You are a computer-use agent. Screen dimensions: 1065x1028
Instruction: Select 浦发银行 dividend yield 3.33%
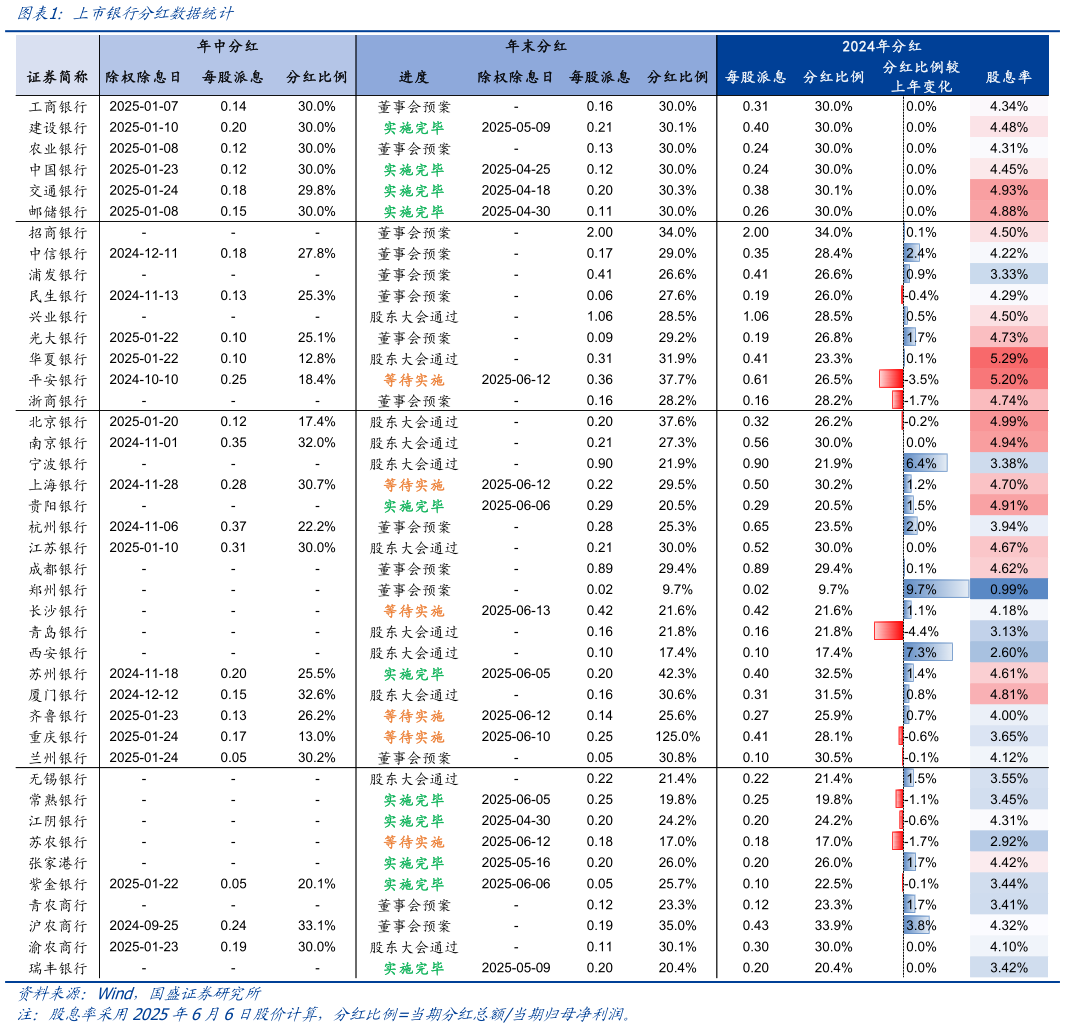click(x=1009, y=274)
